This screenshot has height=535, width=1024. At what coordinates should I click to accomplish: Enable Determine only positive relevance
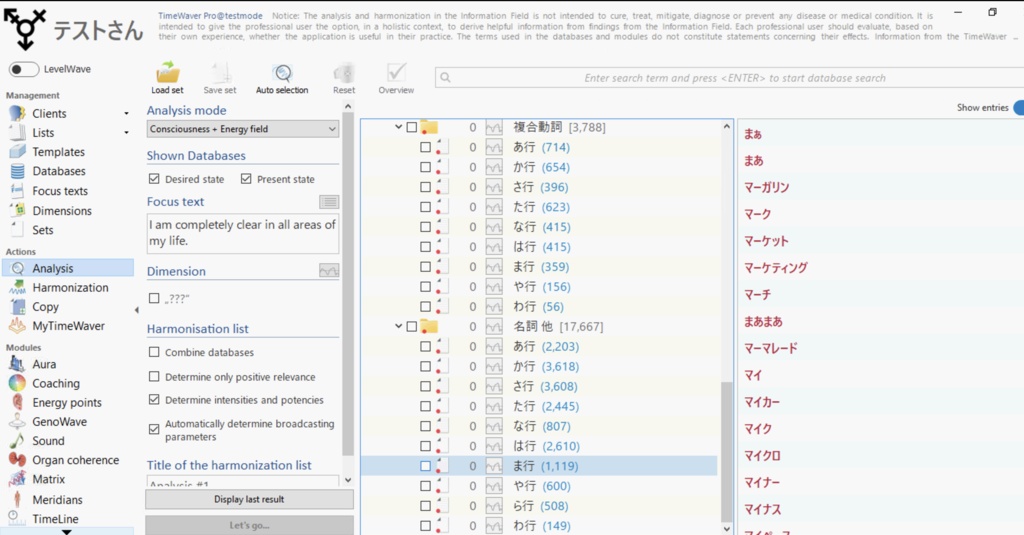[x=154, y=376]
